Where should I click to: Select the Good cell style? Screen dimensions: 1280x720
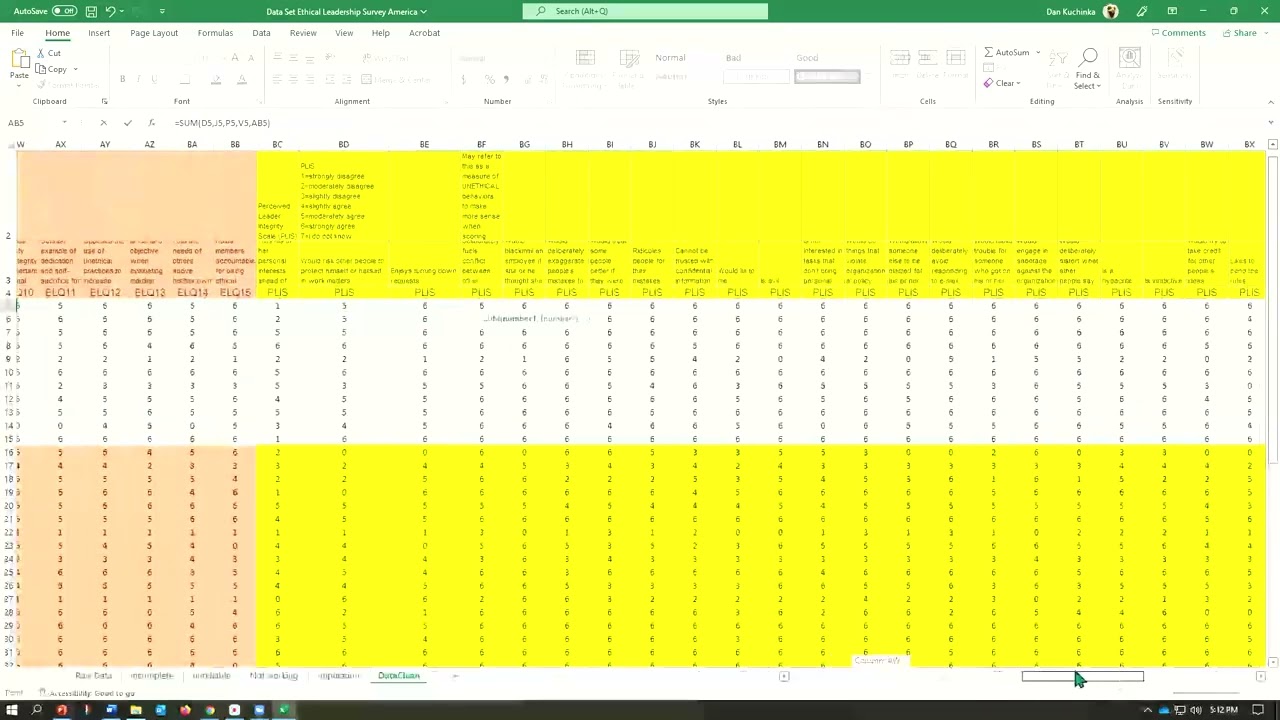807,58
